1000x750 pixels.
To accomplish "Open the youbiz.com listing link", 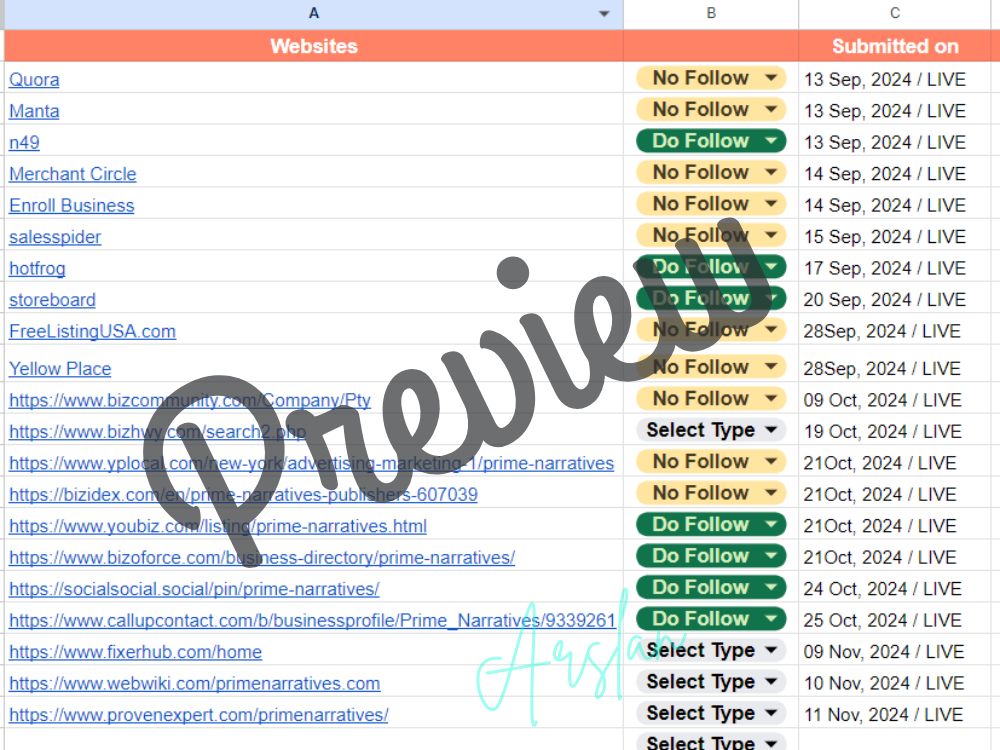I will point(218,526).
